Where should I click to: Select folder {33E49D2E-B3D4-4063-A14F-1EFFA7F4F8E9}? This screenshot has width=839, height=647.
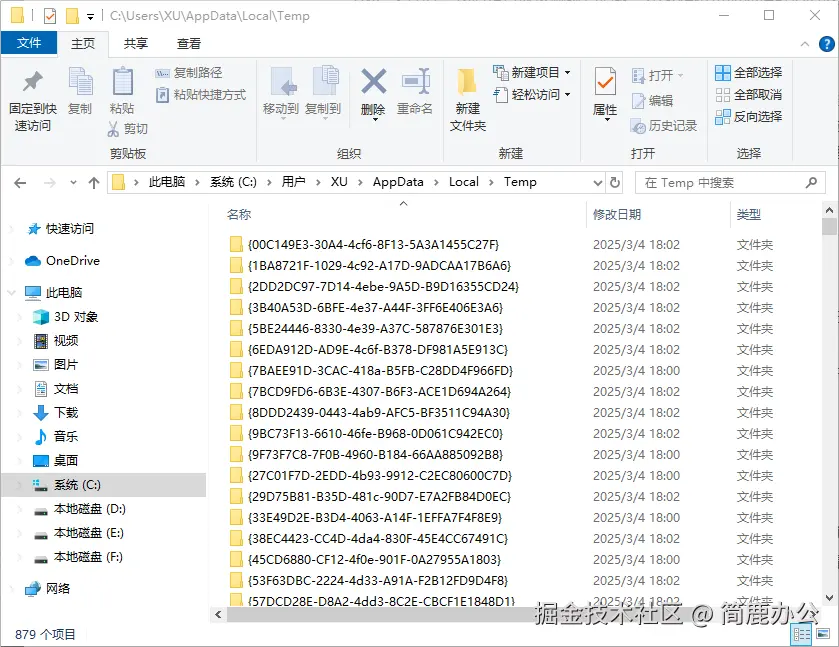[x=366, y=517]
